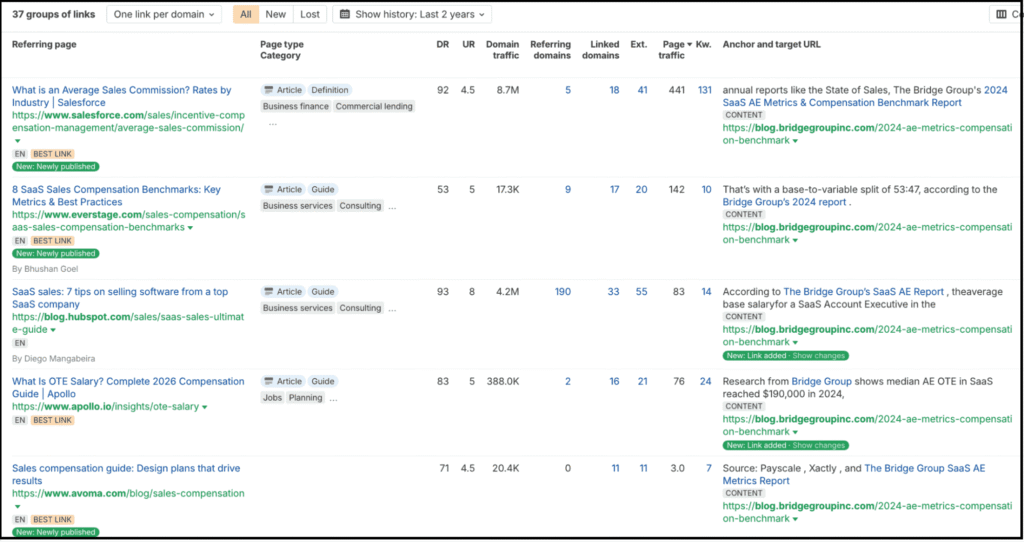This screenshot has height=542, width=1024.
Task: Click Article icon tag in Salesforce row
Action: 282,90
